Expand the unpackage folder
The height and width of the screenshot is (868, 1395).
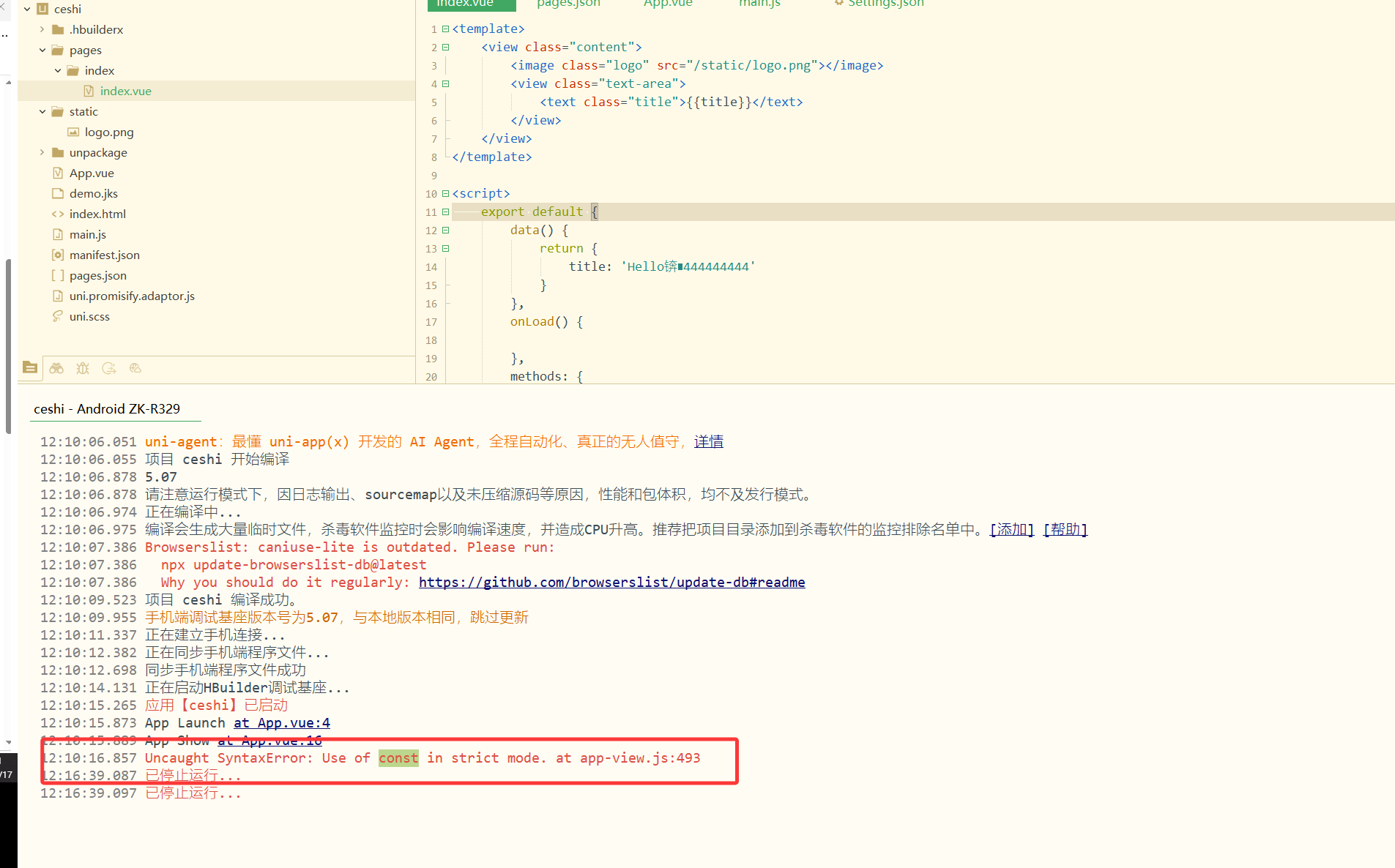[x=42, y=152]
